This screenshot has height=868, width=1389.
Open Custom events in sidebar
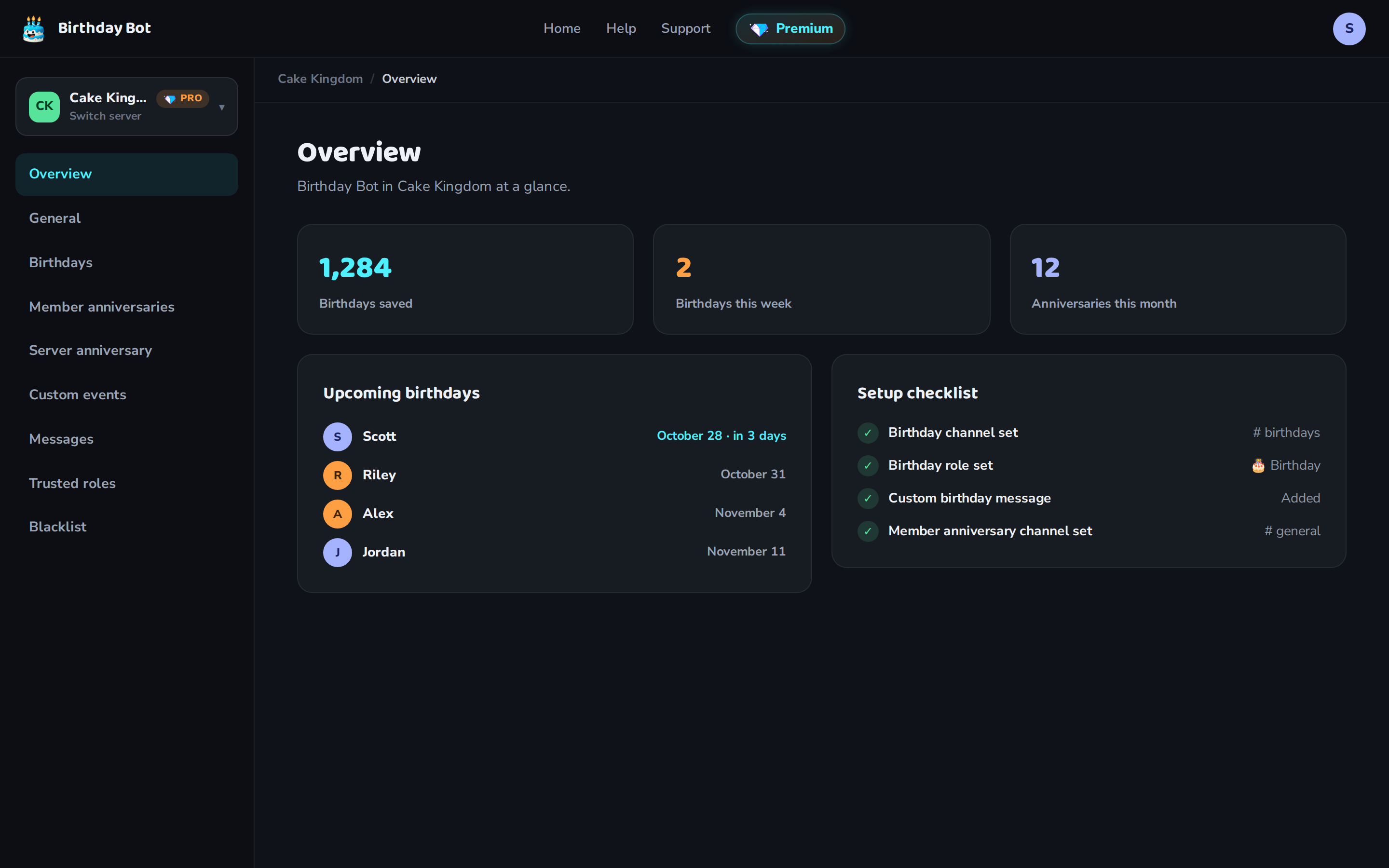coord(127,395)
